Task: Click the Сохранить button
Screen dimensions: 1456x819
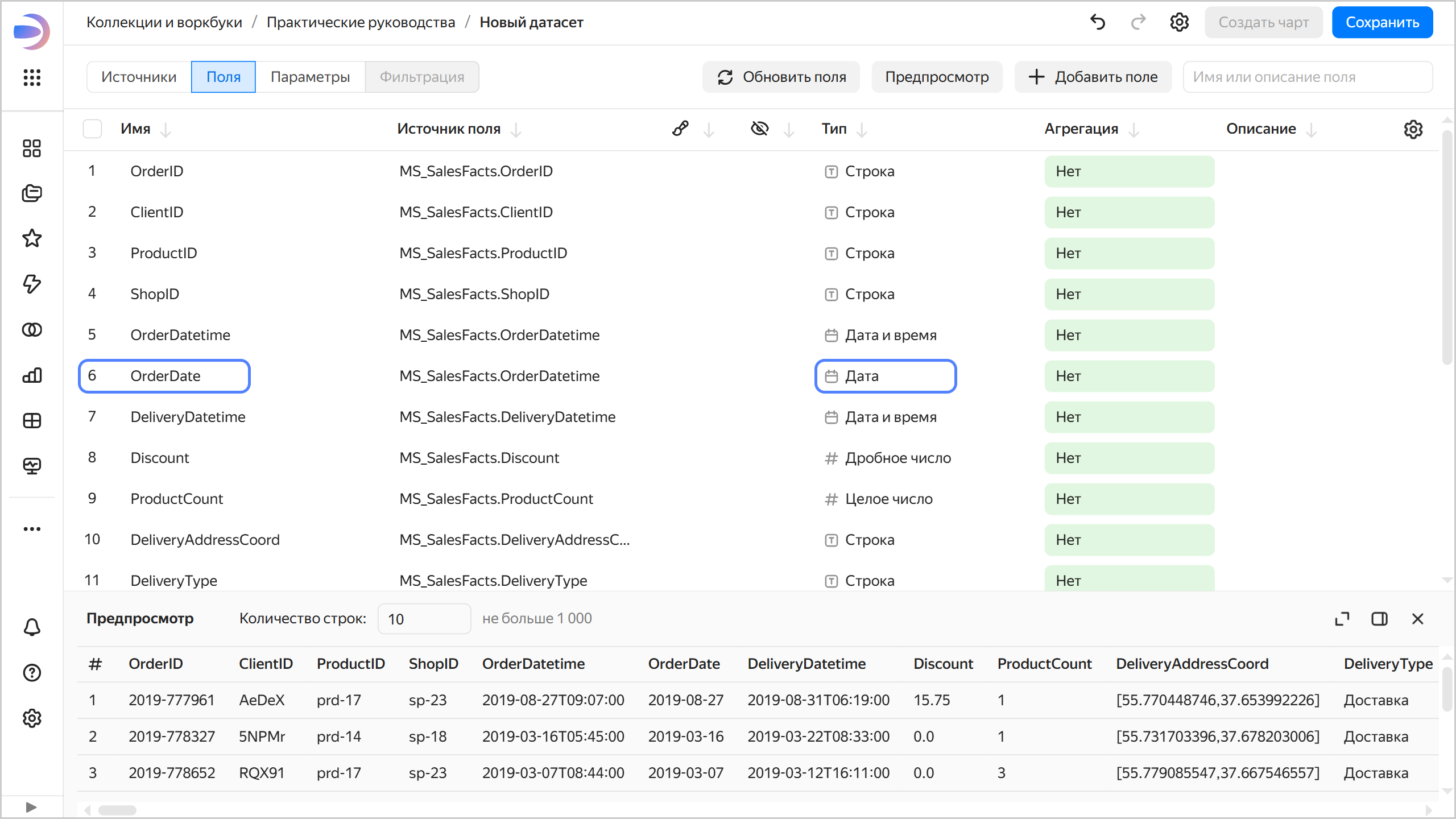Action: [x=1382, y=22]
